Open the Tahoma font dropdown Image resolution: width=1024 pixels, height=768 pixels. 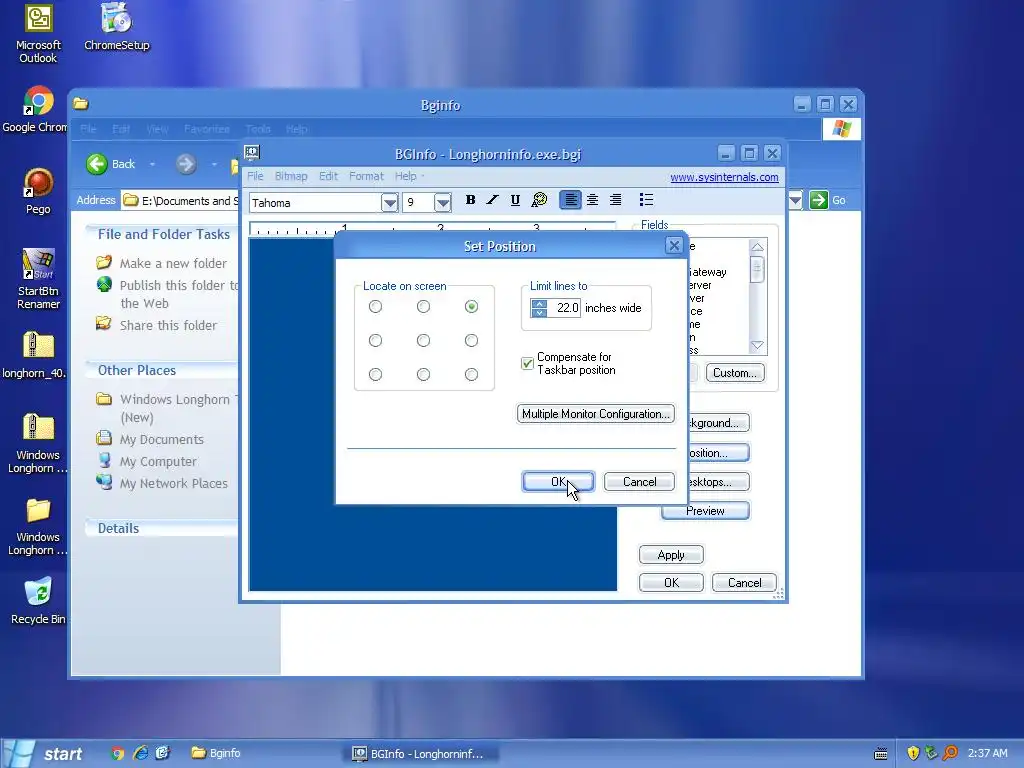(389, 202)
